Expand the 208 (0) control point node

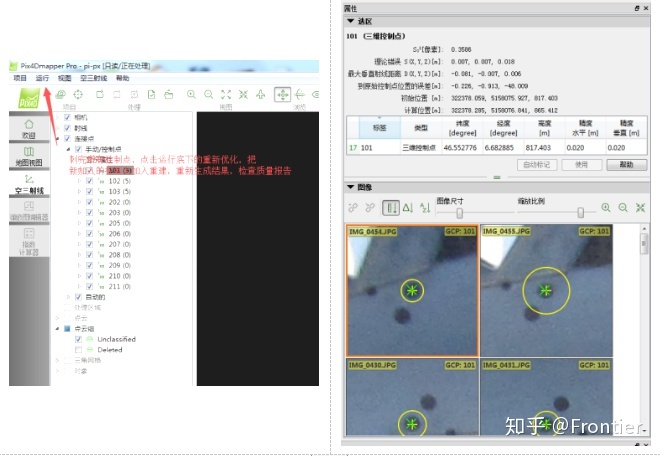pyautogui.click(x=79, y=254)
